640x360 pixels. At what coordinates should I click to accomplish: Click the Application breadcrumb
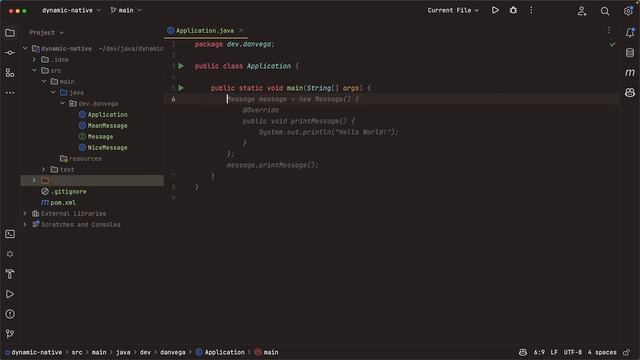point(220,352)
